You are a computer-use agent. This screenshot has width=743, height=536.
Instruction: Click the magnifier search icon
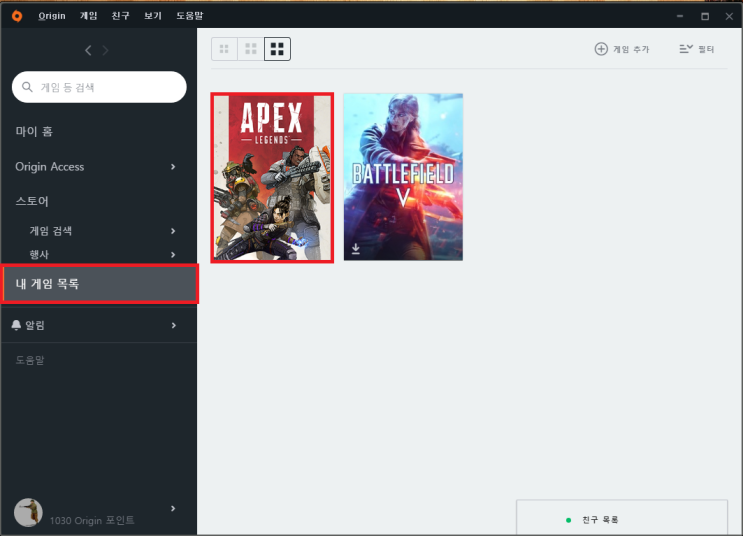(27, 87)
